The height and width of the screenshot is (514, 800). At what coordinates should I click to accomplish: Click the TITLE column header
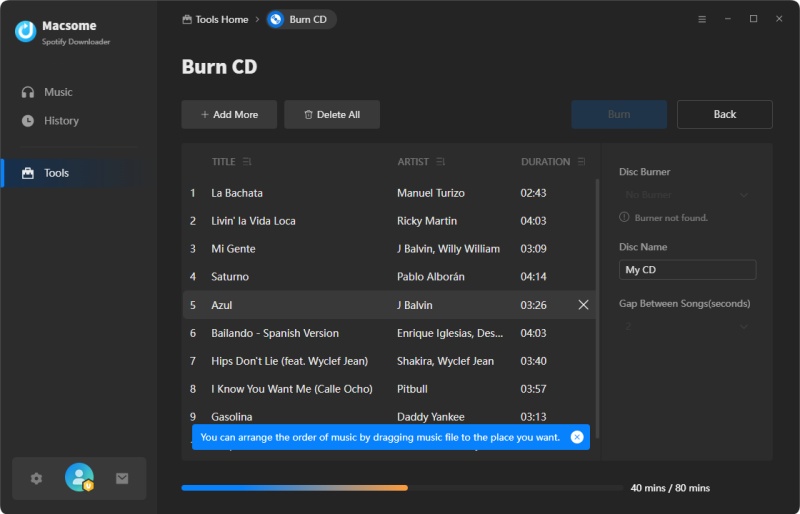click(x=223, y=162)
